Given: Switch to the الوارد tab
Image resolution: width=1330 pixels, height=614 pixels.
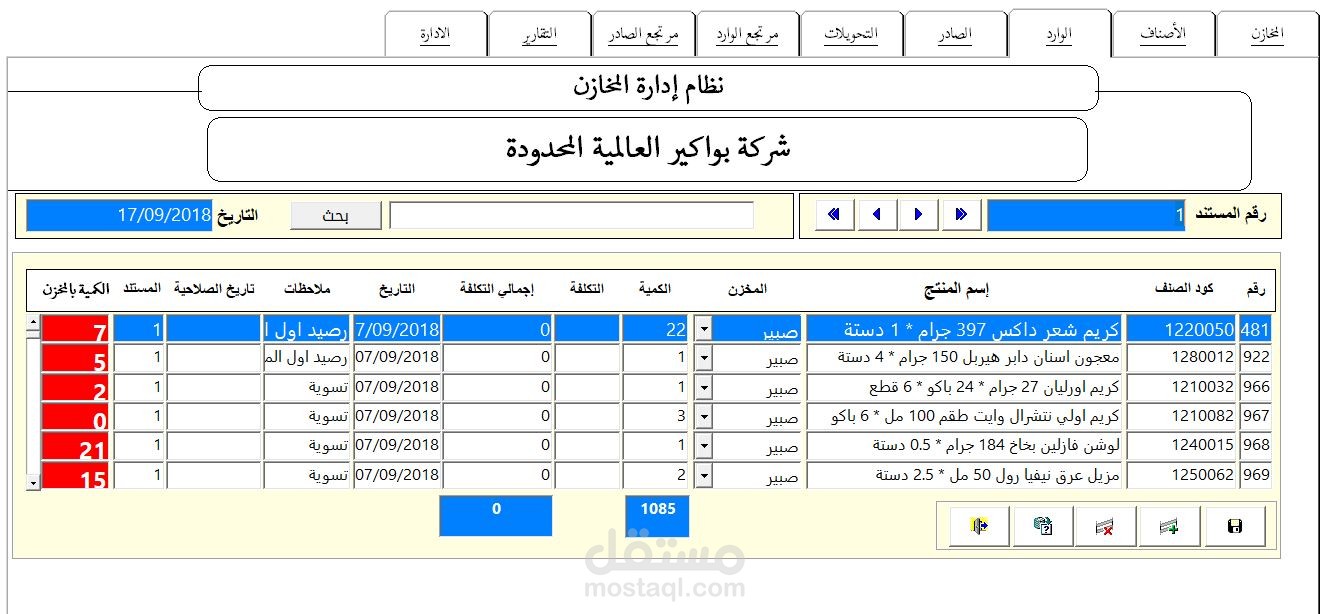Looking at the screenshot, I should [x=1059, y=31].
